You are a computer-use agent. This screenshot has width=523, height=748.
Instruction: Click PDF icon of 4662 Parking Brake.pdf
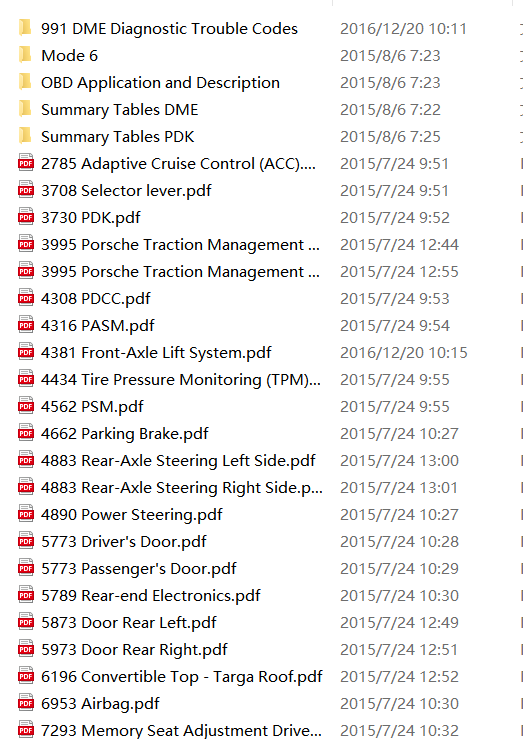point(26,433)
